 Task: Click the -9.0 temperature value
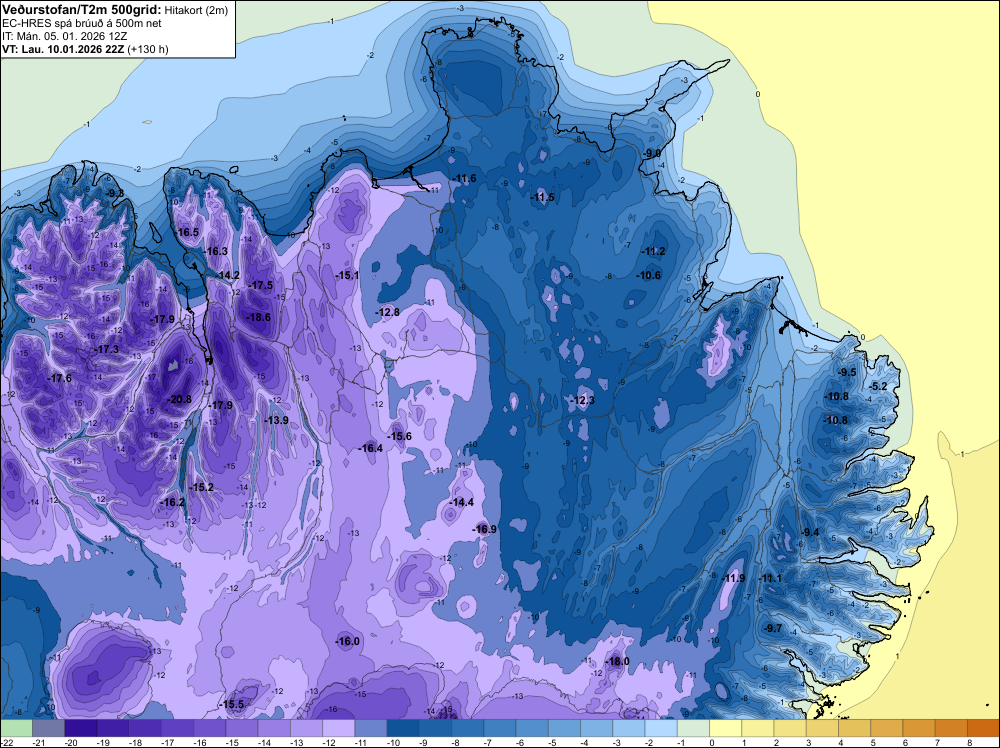[x=651, y=154]
